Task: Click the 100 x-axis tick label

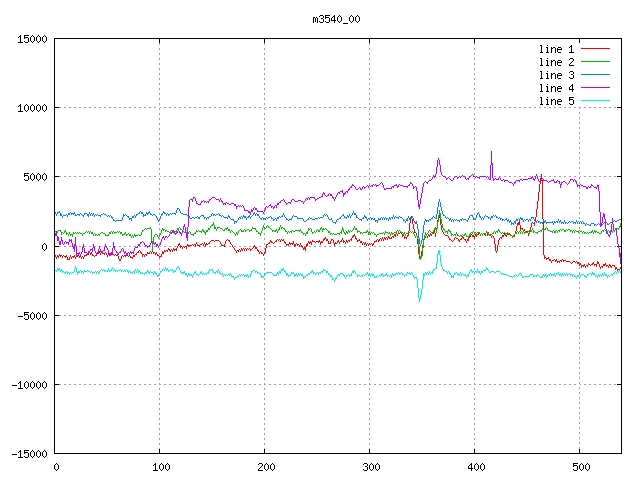Action: pos(160,466)
